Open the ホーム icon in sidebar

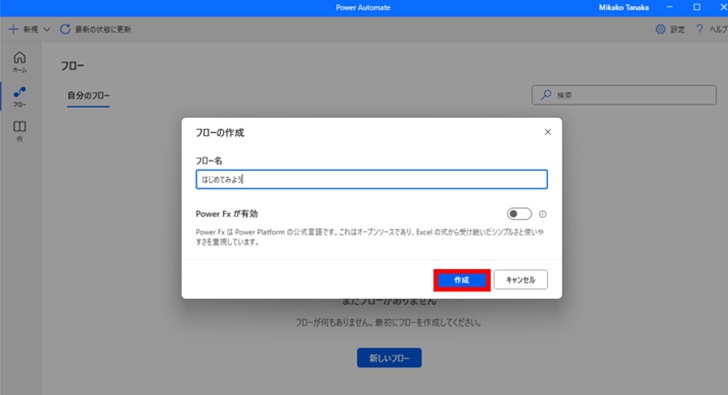click(x=20, y=61)
